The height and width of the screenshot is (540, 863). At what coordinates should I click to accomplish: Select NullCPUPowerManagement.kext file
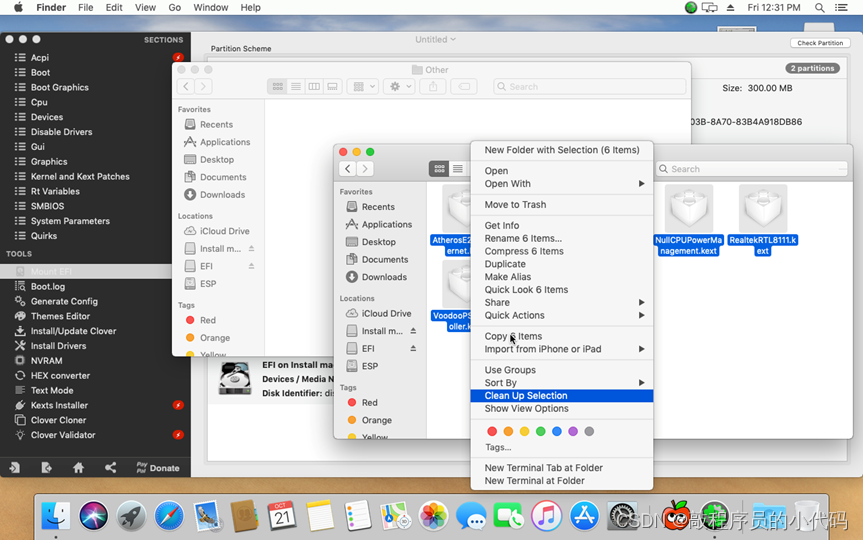(688, 220)
